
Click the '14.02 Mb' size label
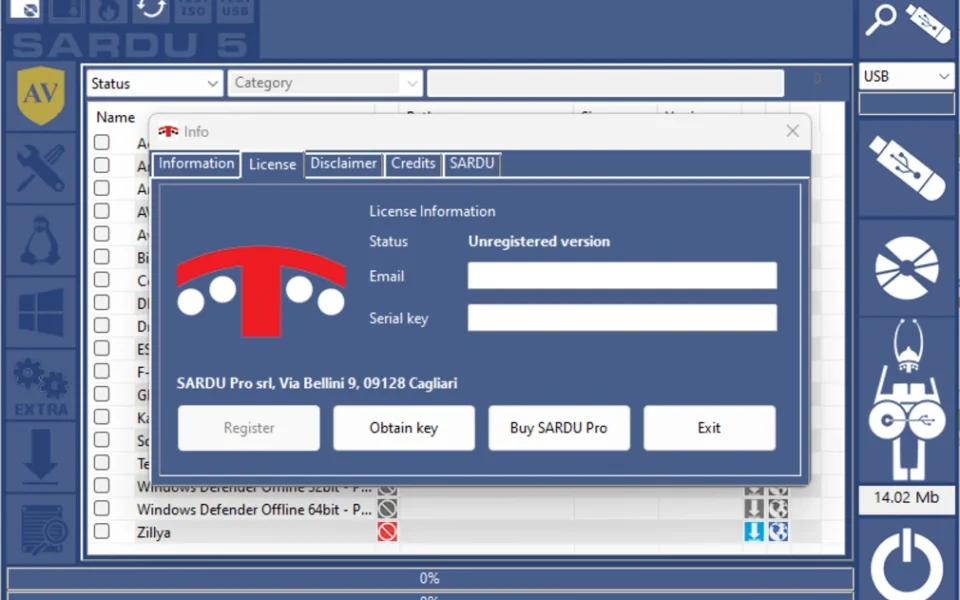pos(906,497)
